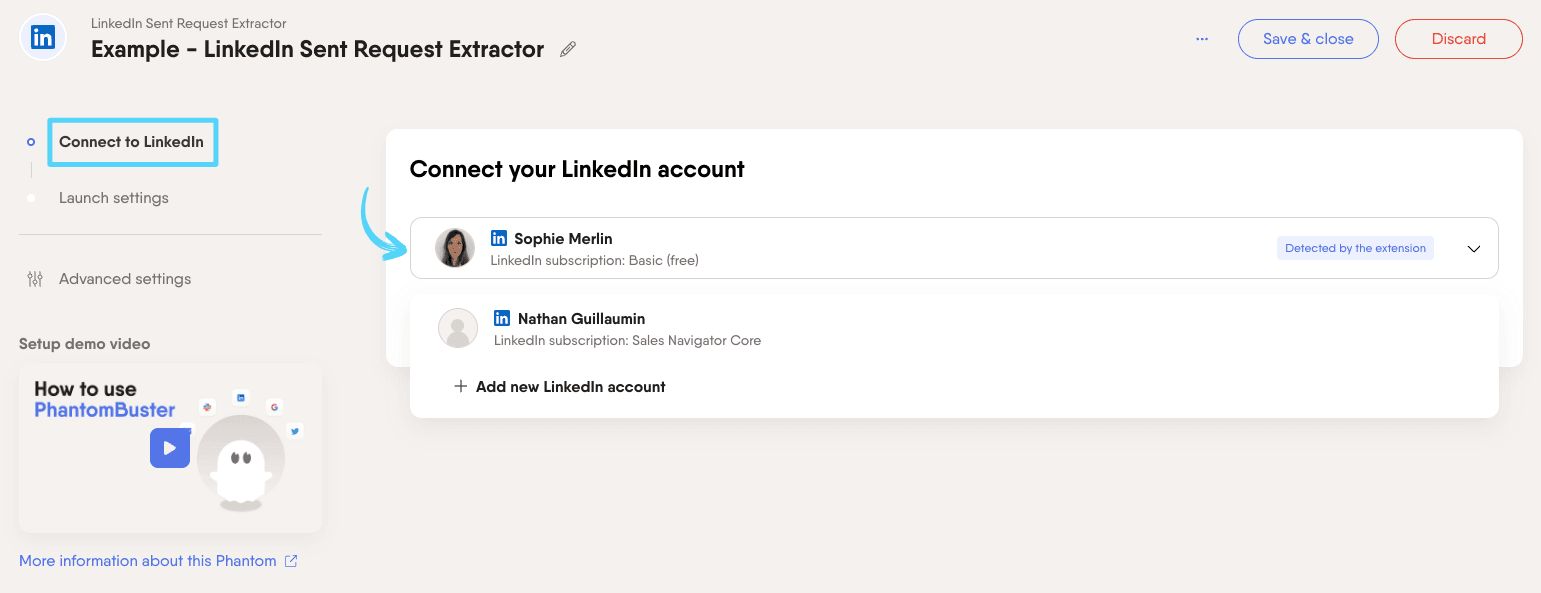Click the Example - LinkedIn Sent Request Extractor title

click(x=317, y=49)
